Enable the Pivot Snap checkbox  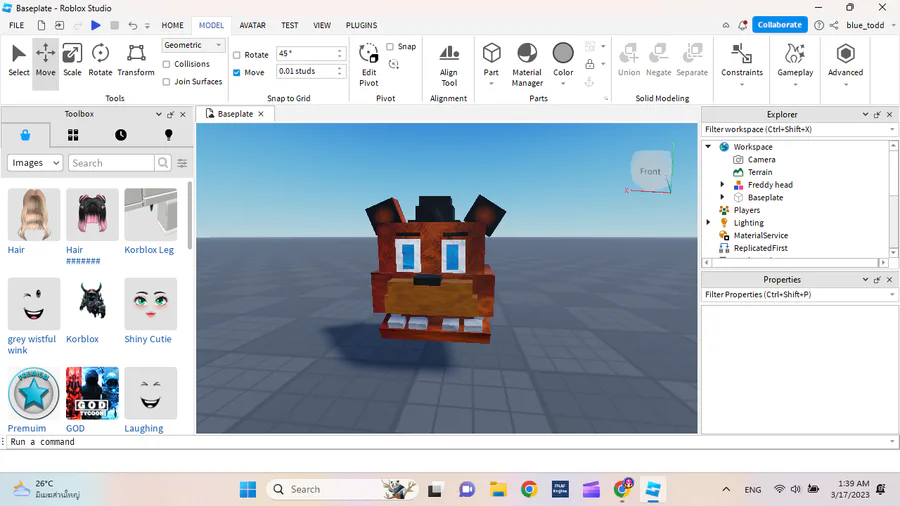[x=390, y=46]
